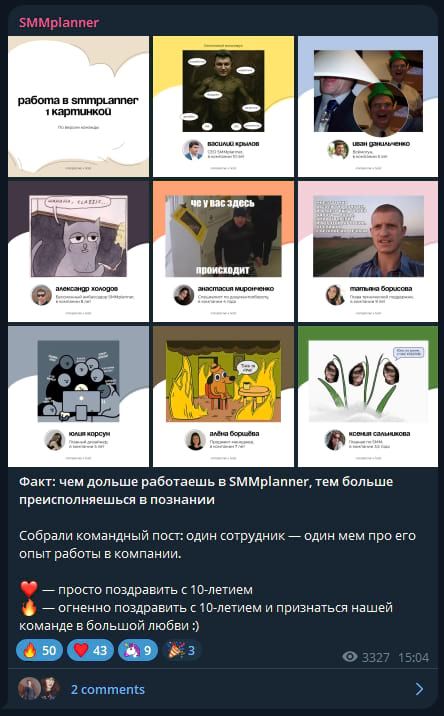
Task: Click the 15:04 message timestamp
Action: 413,658
